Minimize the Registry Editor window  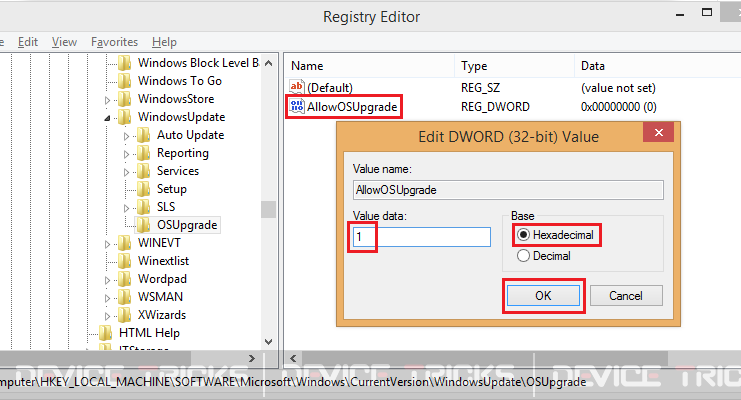tap(680, 14)
